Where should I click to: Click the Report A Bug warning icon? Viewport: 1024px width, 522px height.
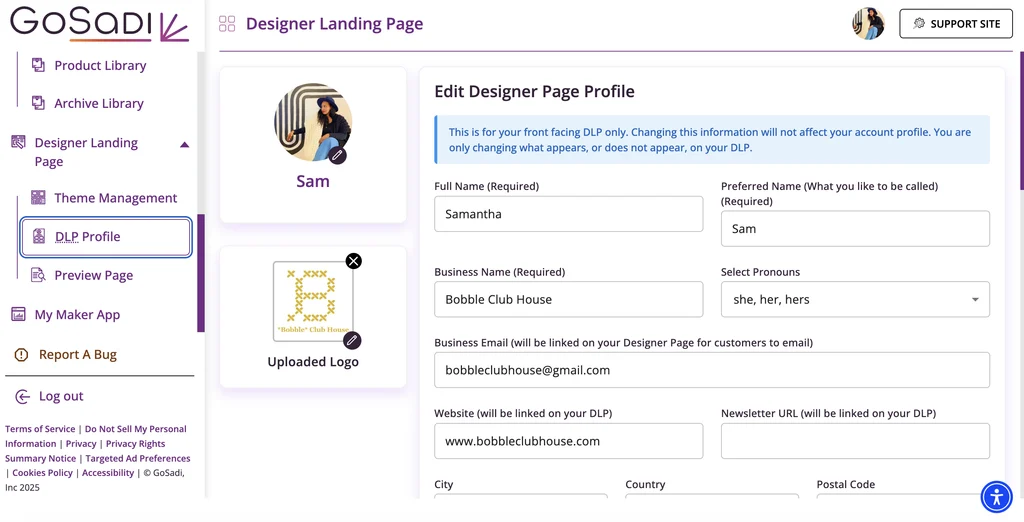click(20, 355)
